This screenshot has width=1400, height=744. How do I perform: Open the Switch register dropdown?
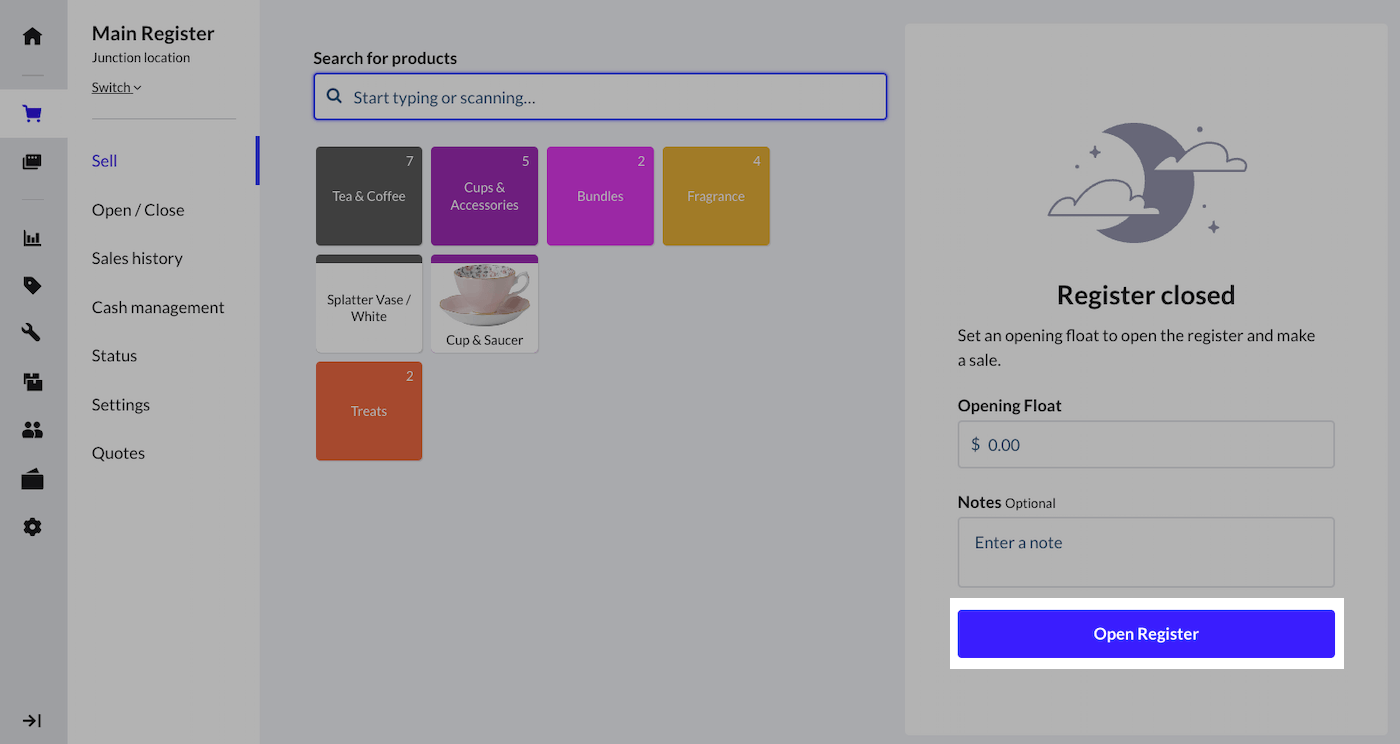116,87
